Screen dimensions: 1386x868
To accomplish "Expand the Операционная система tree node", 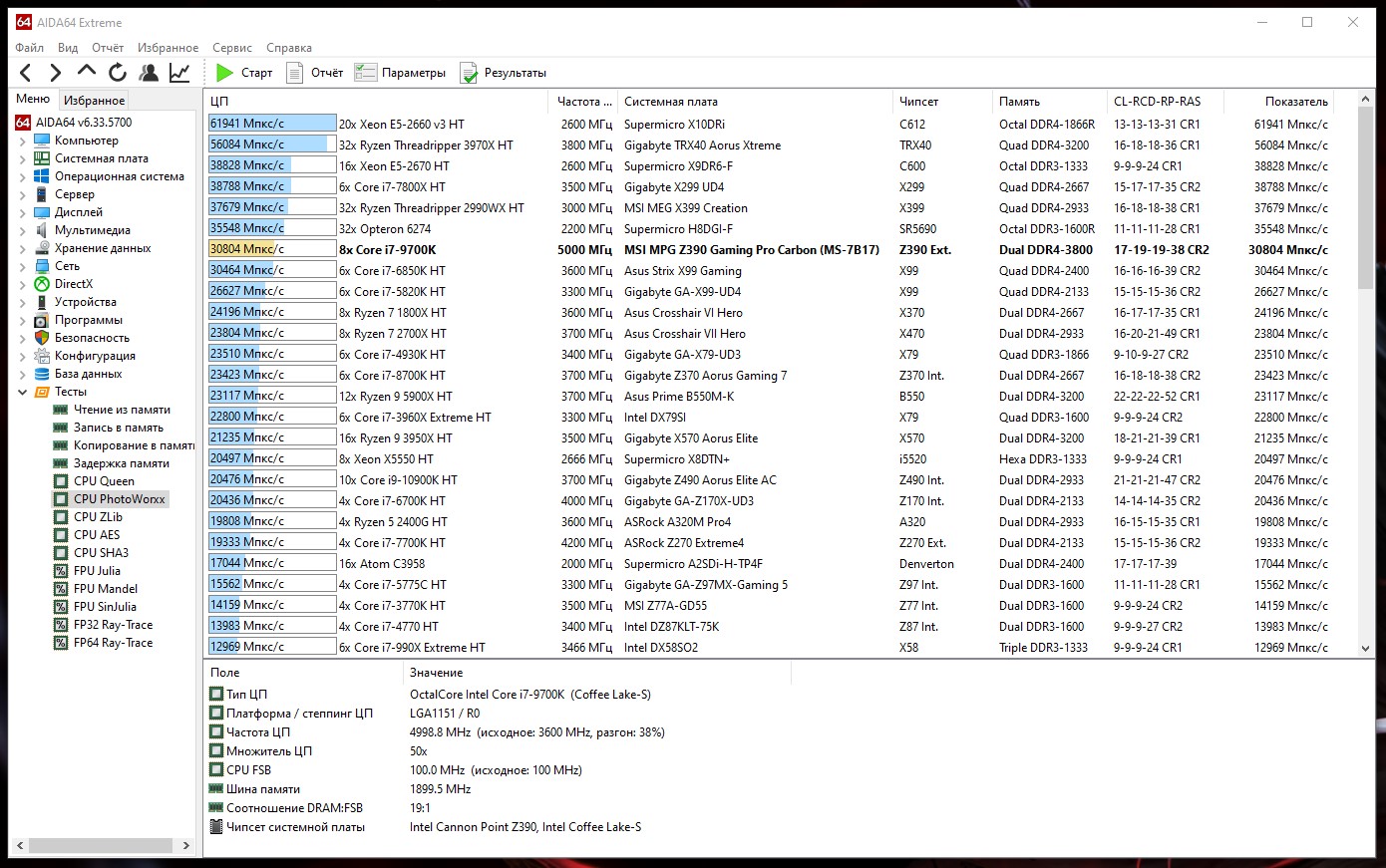I will (23, 177).
